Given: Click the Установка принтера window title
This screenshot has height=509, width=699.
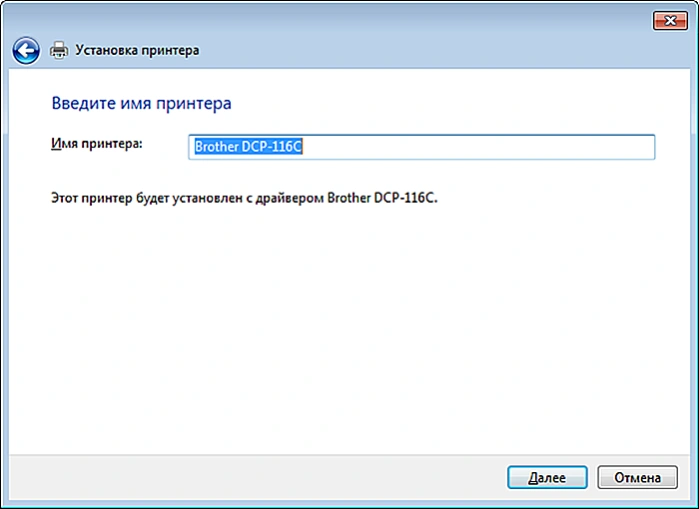Looking at the screenshot, I should [137, 50].
